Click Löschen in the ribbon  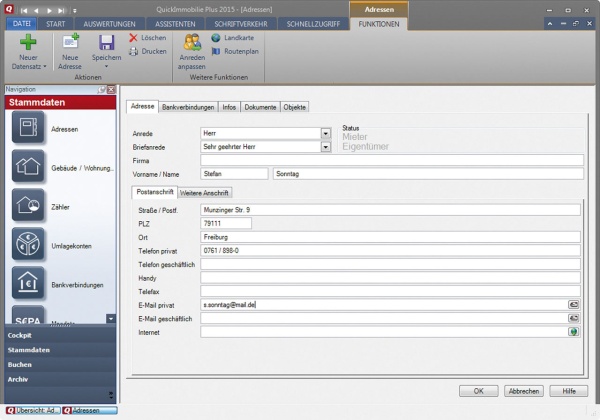pyautogui.click(x=148, y=37)
